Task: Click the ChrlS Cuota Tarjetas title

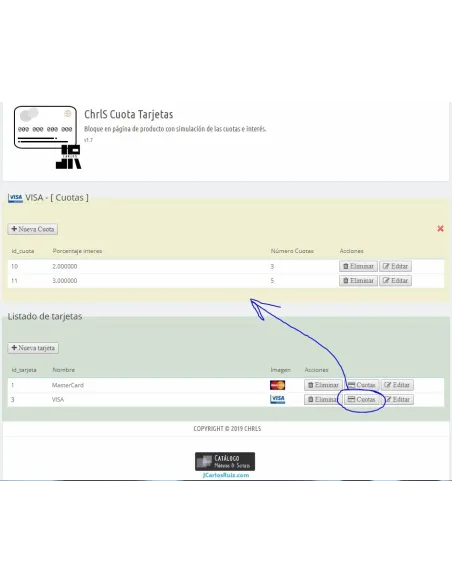Action: tap(128, 114)
